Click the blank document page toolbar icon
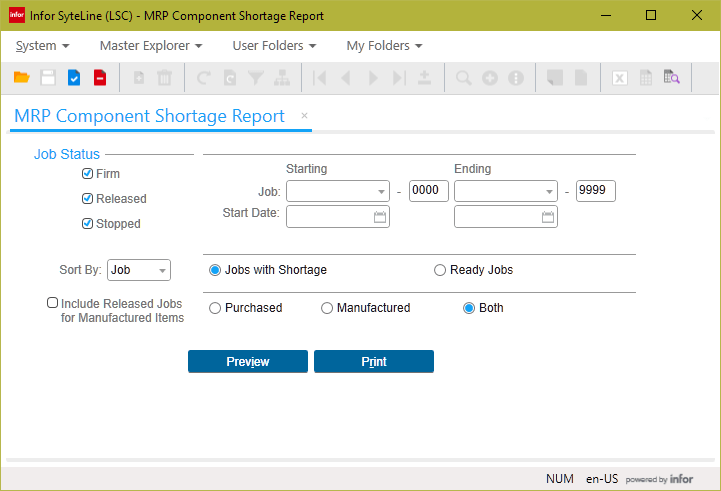Image resolution: width=721 pixels, height=491 pixels. pos(581,78)
